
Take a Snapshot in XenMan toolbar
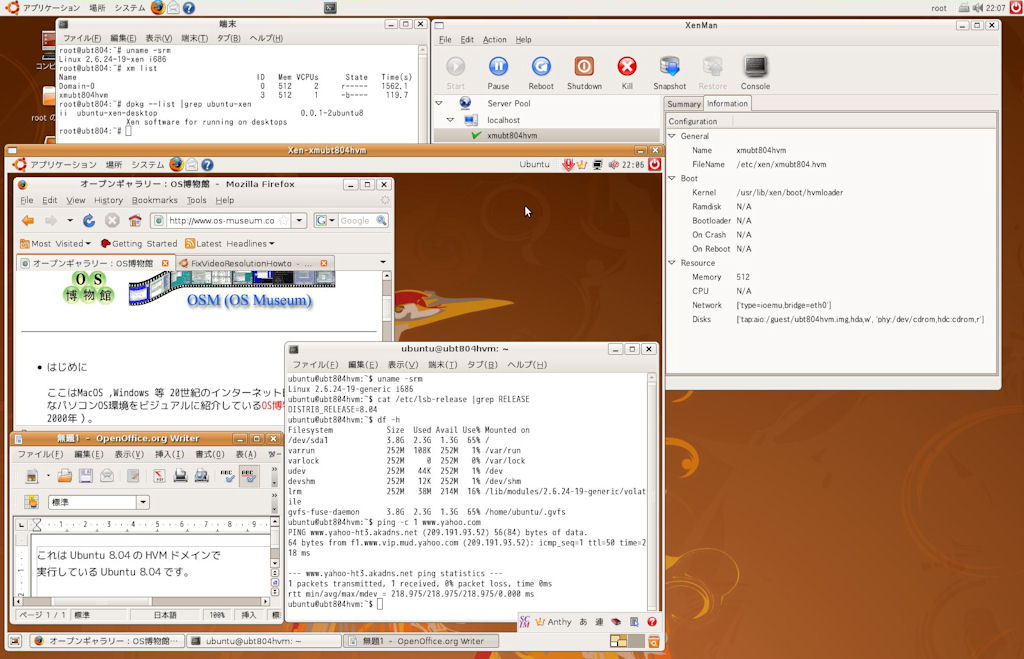click(x=669, y=67)
